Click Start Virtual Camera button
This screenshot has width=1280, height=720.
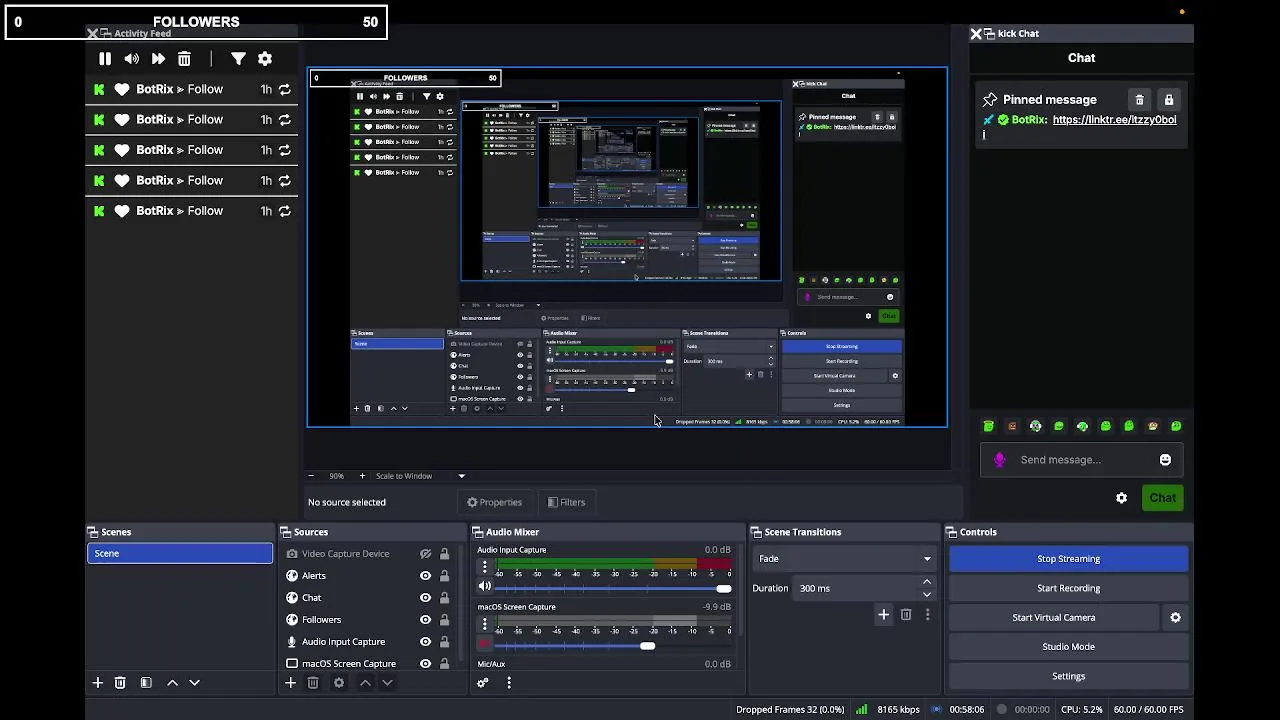coord(1054,618)
